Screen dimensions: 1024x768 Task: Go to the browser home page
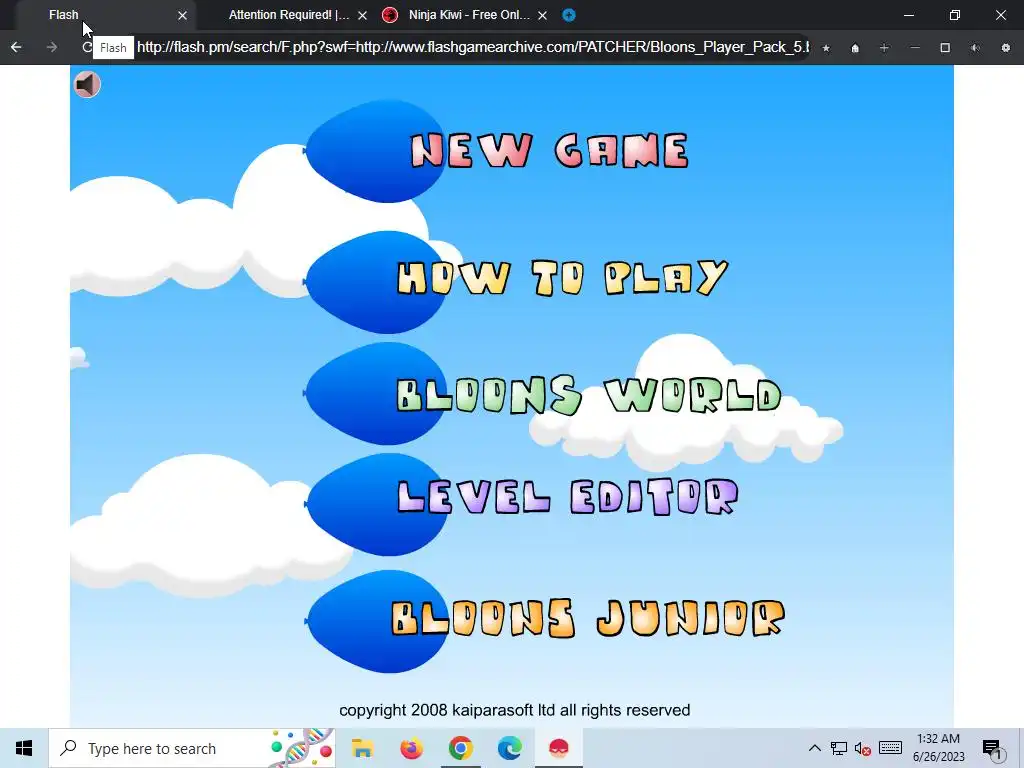click(x=855, y=48)
